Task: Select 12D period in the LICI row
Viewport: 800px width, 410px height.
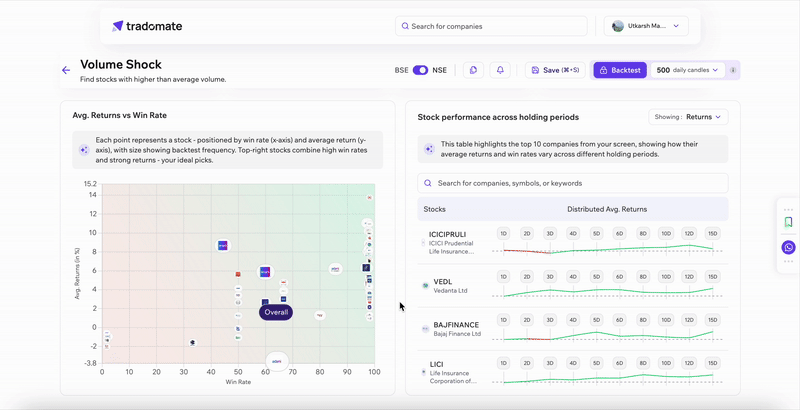Action: [x=689, y=364]
